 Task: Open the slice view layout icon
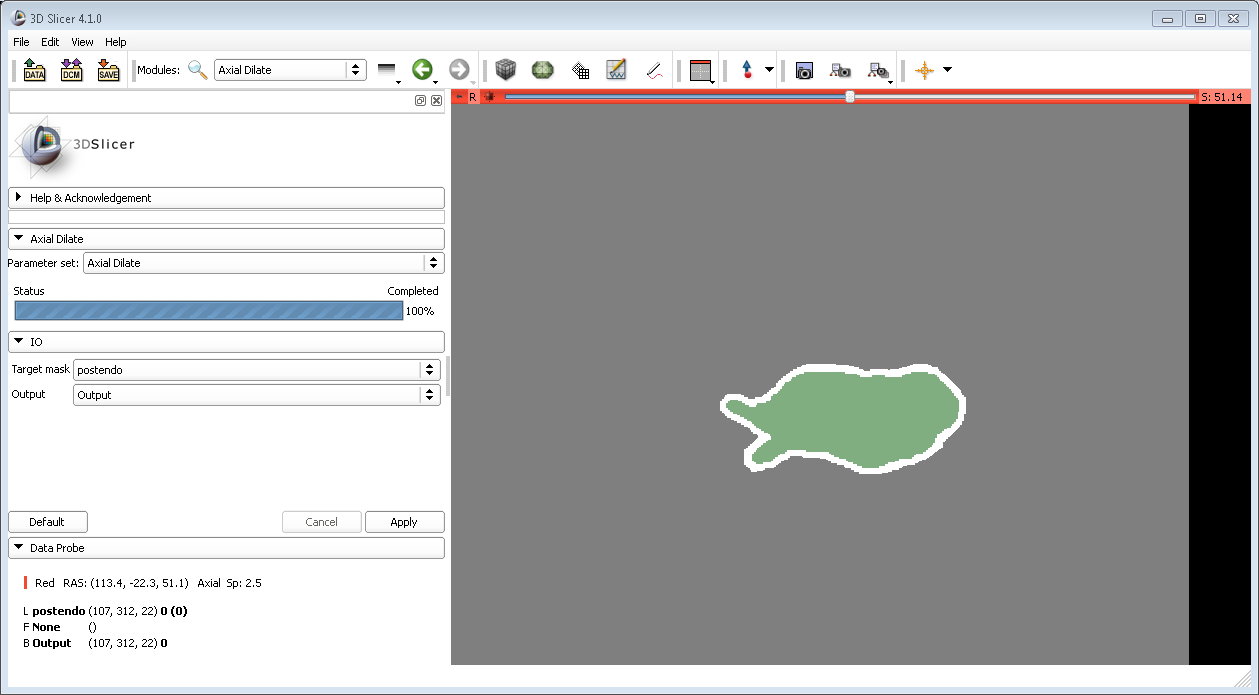[x=700, y=70]
